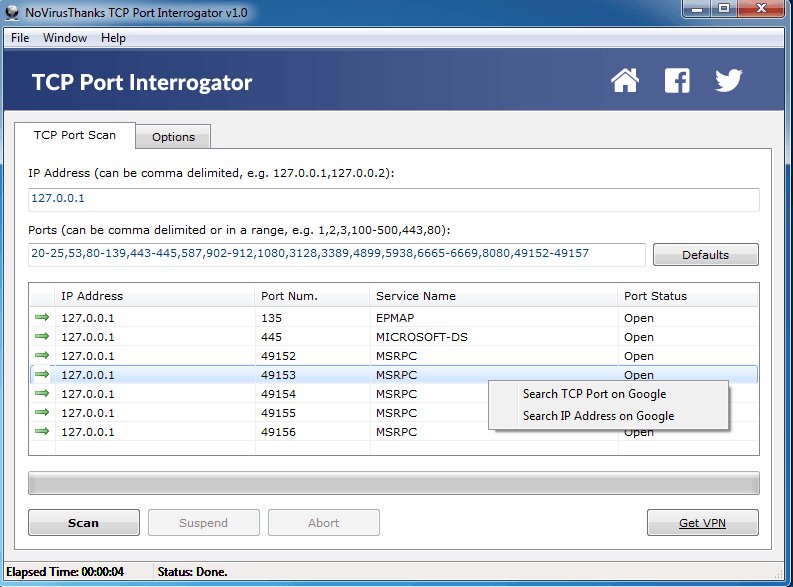Click the TCP Port Interrogator banner title
Viewport: 793px width, 587px height.
click(x=142, y=82)
